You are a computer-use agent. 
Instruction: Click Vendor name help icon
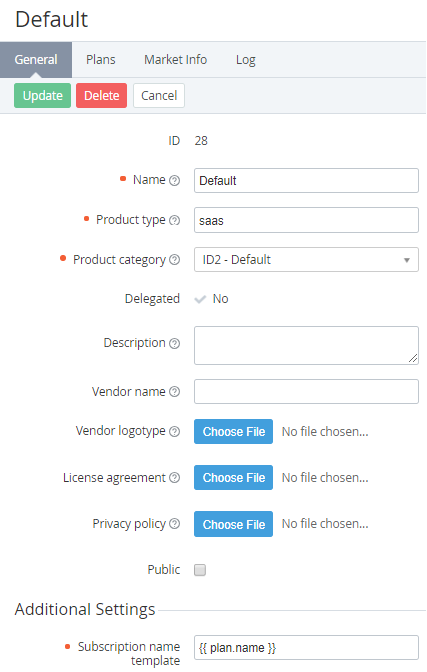174,391
